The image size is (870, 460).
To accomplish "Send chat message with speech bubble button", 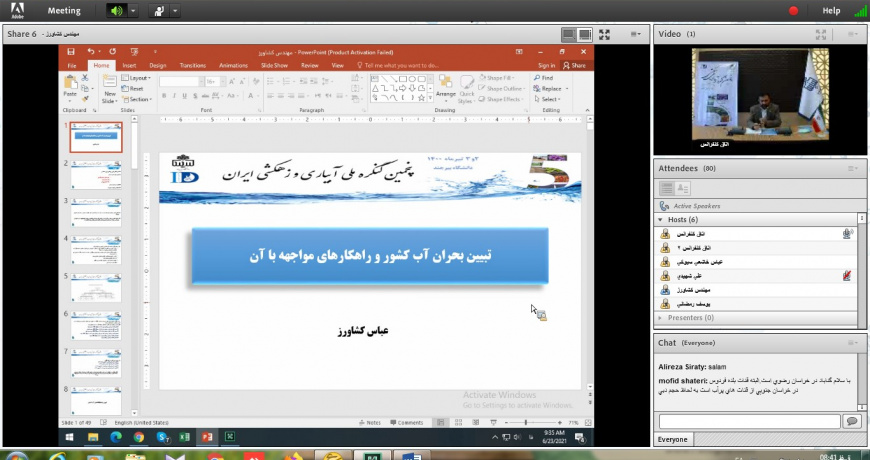I will (851, 422).
